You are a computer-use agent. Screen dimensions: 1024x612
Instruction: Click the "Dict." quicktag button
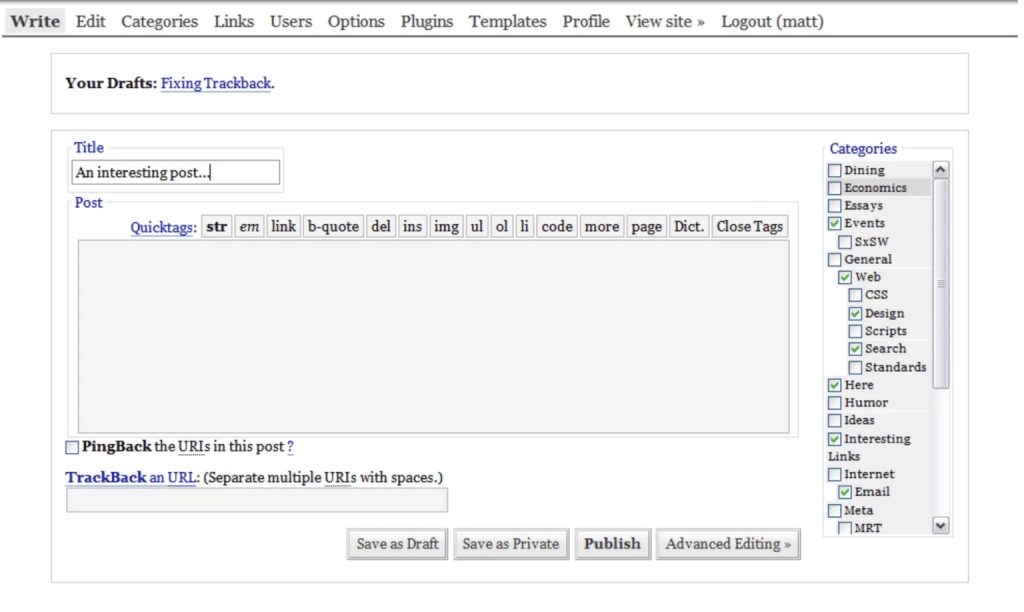688,226
